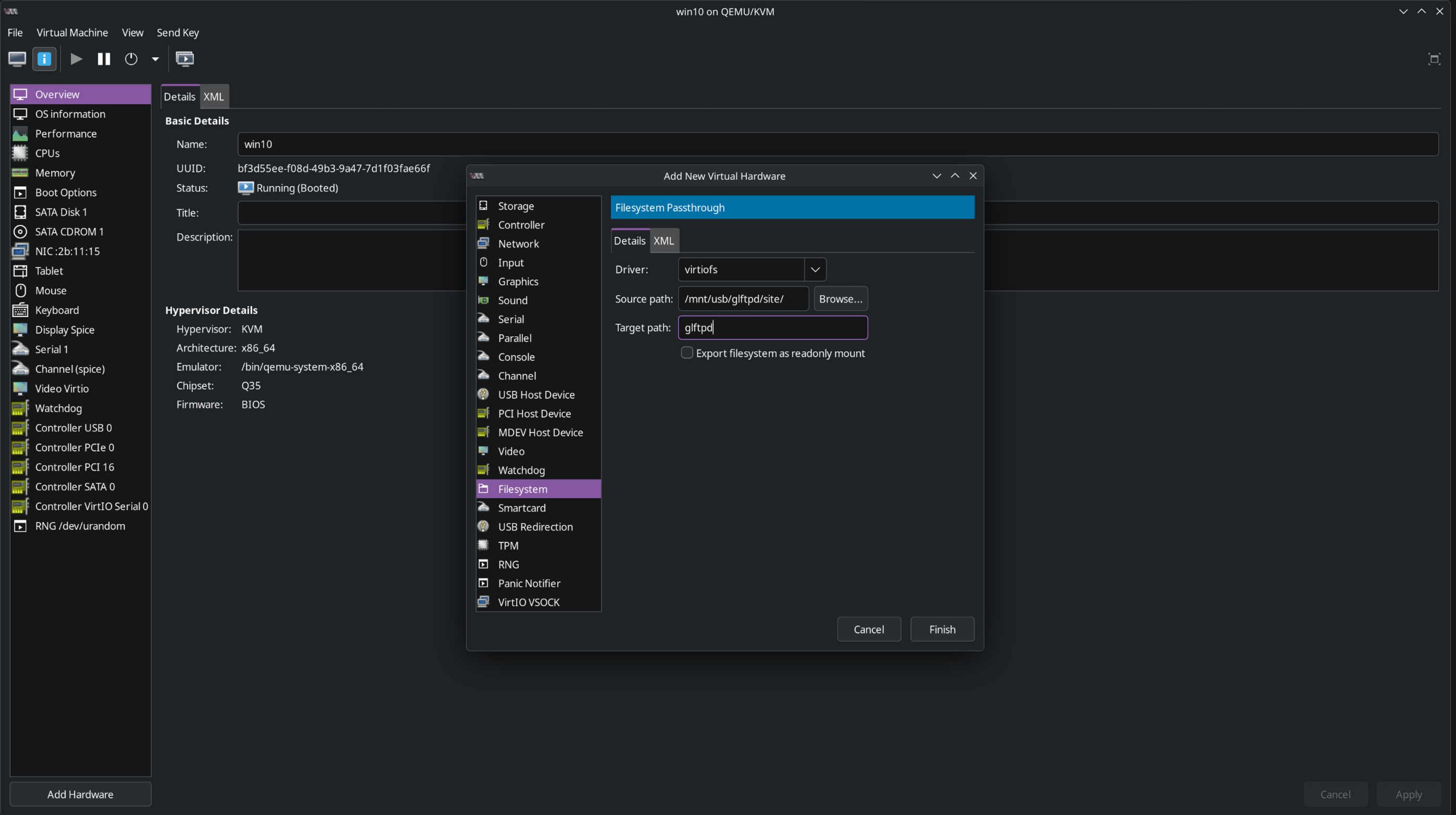
Task: Click the Browse button for source path
Action: click(840, 298)
